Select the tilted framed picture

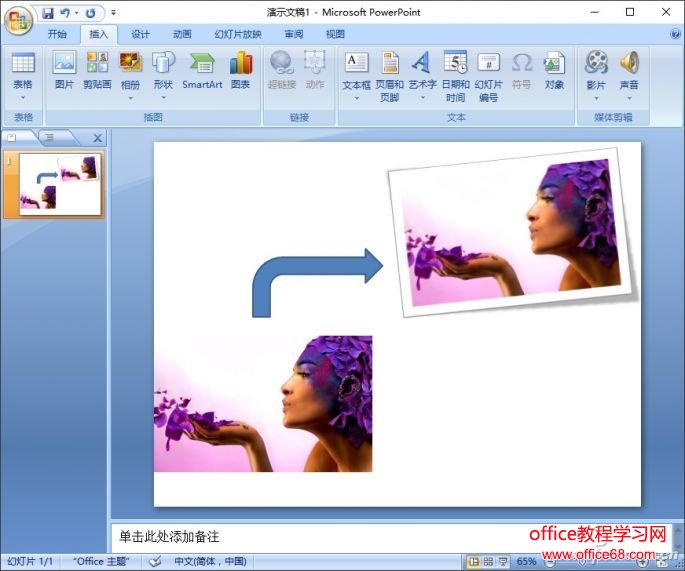511,232
